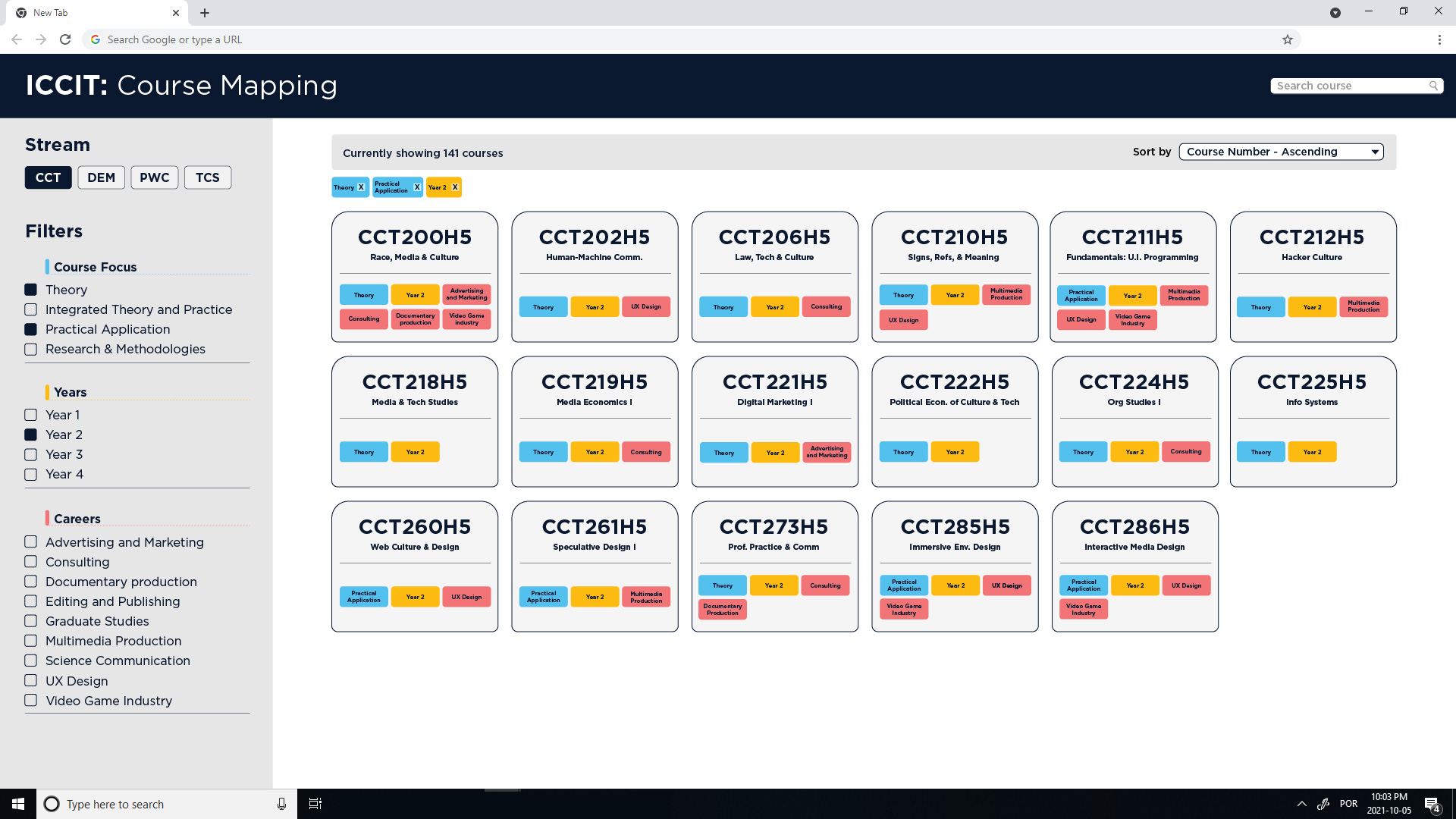The image size is (1456, 819).
Task: Enable the Year 3 checkbox
Action: pos(31,454)
